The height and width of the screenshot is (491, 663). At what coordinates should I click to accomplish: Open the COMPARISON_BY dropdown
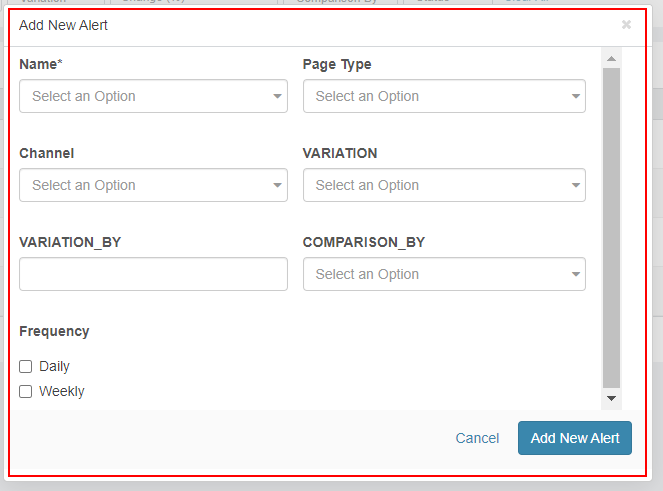pyautogui.click(x=444, y=274)
